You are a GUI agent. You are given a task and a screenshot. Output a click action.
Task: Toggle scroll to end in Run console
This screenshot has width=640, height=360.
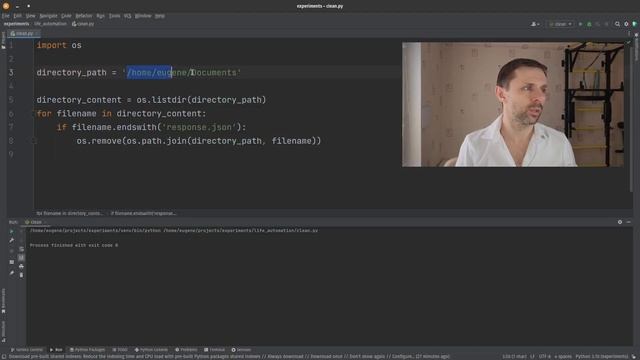point(21,258)
